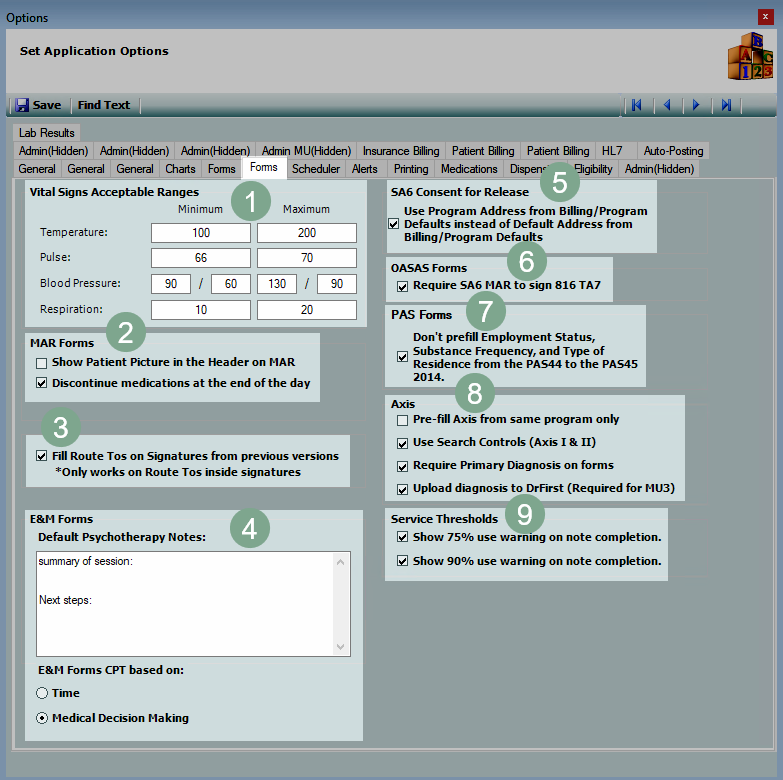Click the ABC blocks application logo
The image size is (783, 780).
click(x=749, y=56)
